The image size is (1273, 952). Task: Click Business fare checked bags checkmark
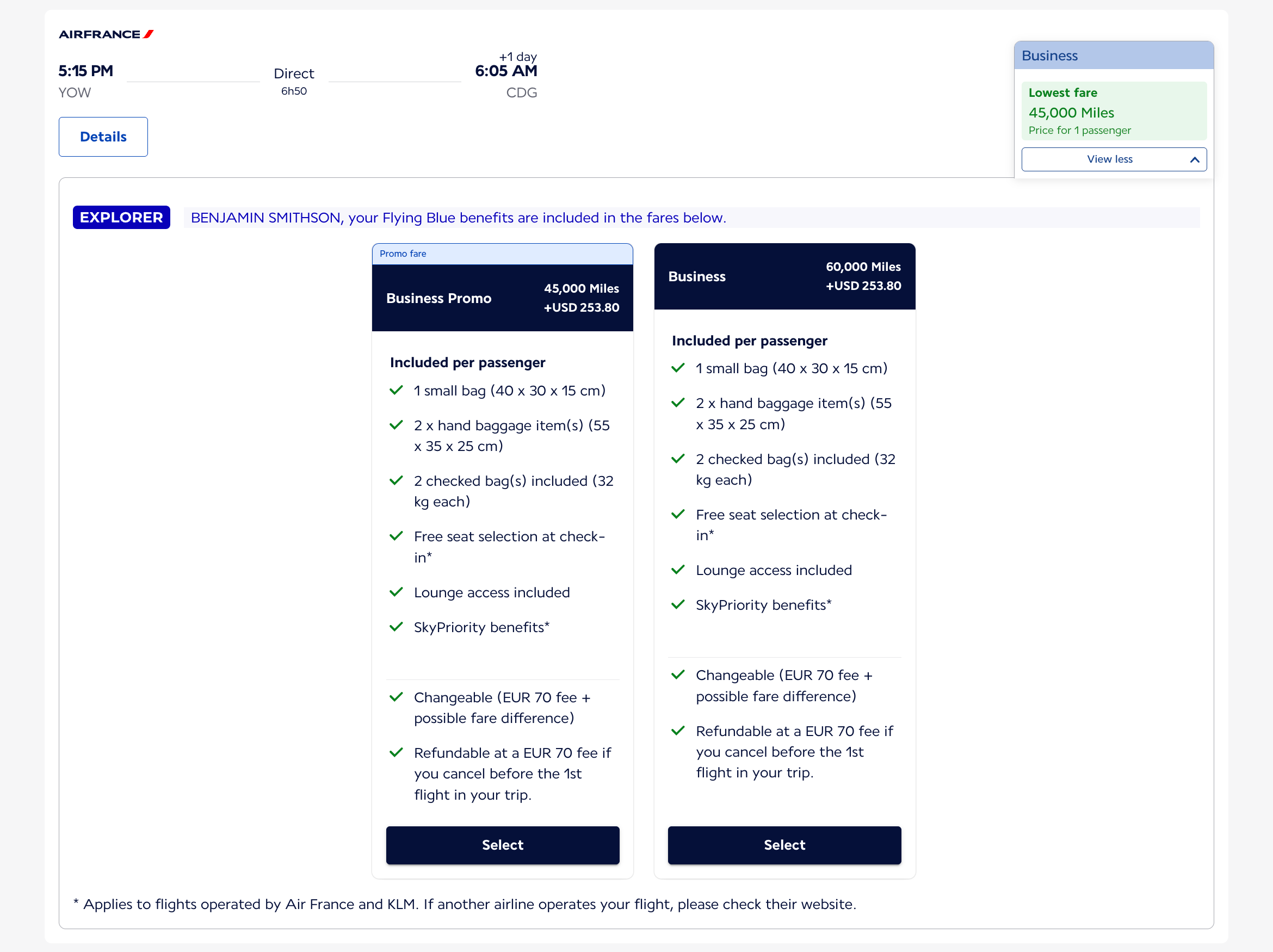pos(678,459)
